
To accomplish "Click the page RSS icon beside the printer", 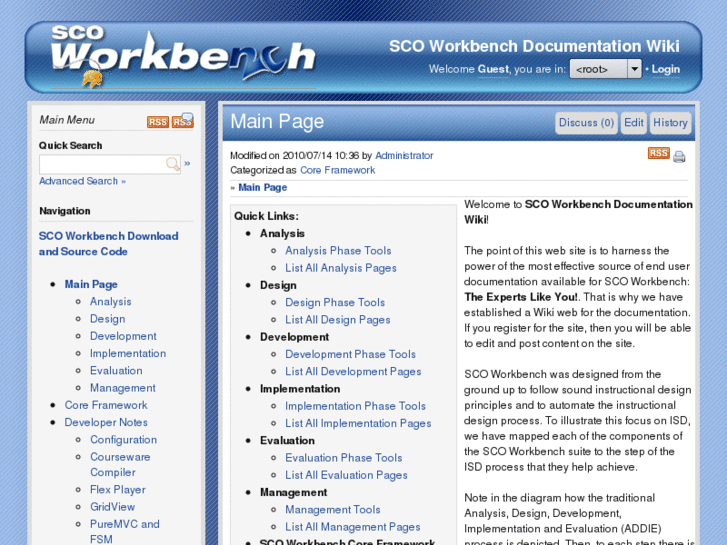I will [x=658, y=153].
